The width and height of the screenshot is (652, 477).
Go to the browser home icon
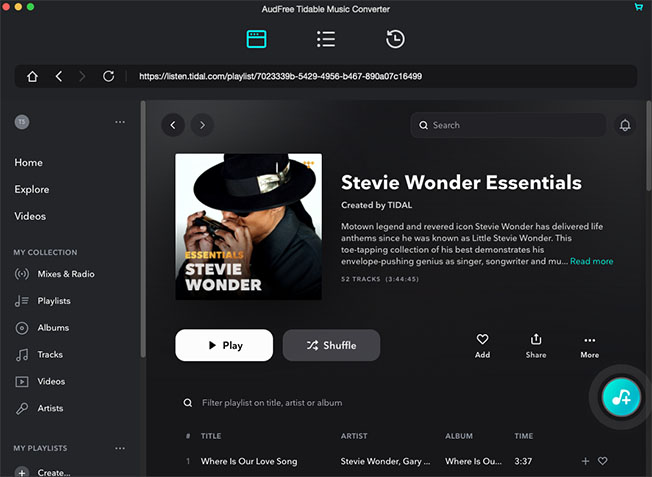pos(32,77)
